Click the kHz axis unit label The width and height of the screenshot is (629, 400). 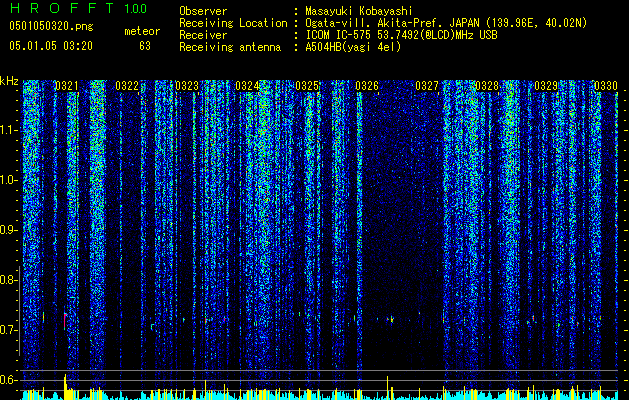click(x=9, y=81)
